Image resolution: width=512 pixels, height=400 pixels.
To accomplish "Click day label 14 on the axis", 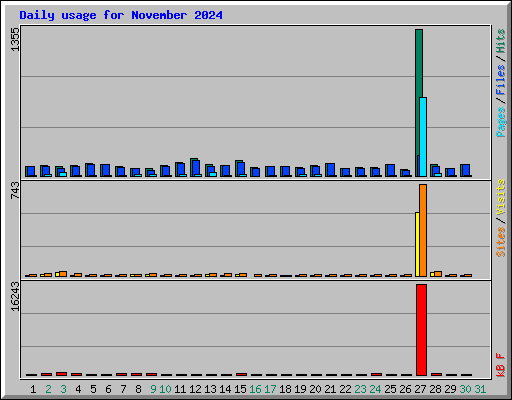I will (225, 389).
